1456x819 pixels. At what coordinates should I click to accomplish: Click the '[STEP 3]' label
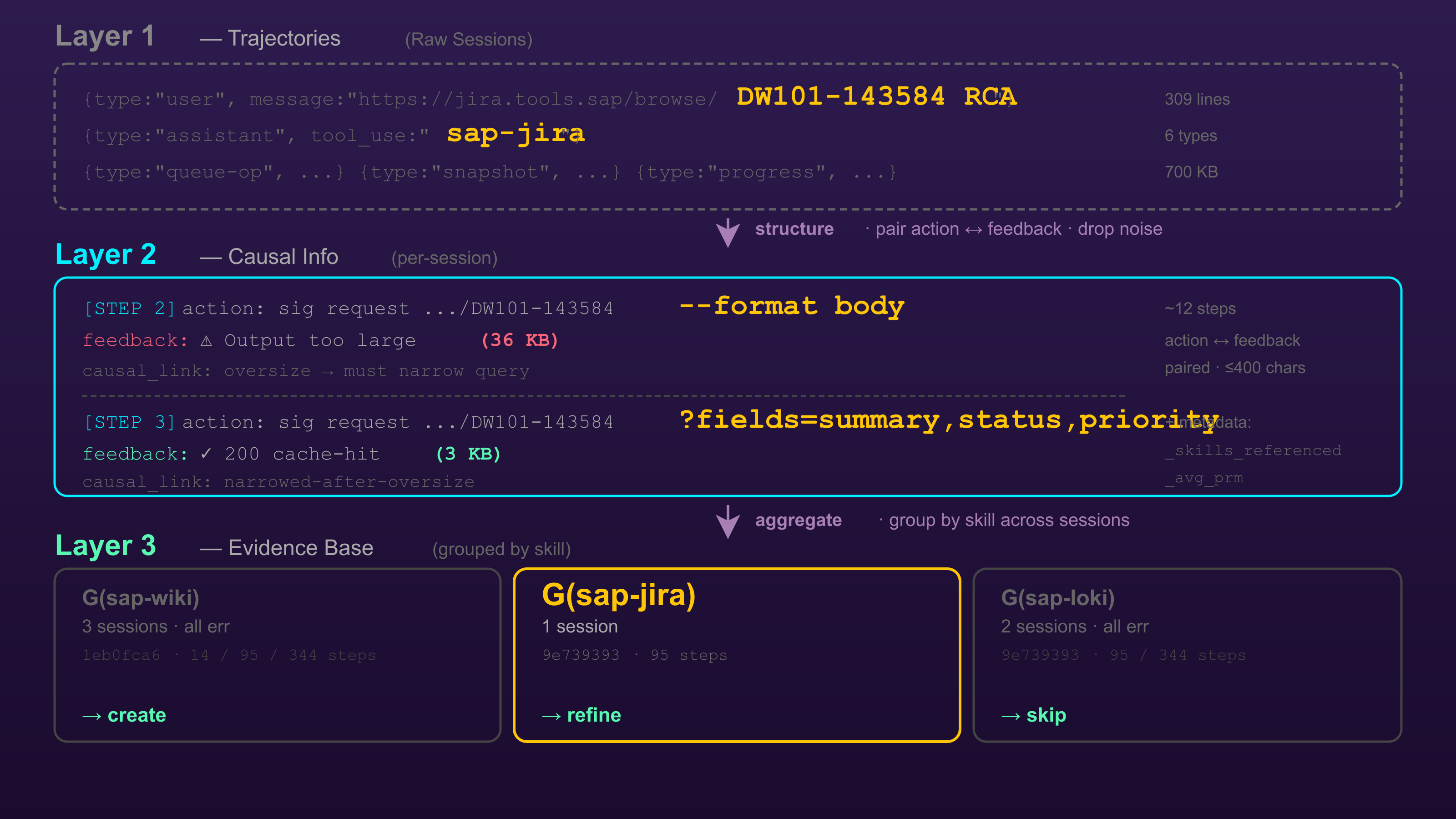129,422
